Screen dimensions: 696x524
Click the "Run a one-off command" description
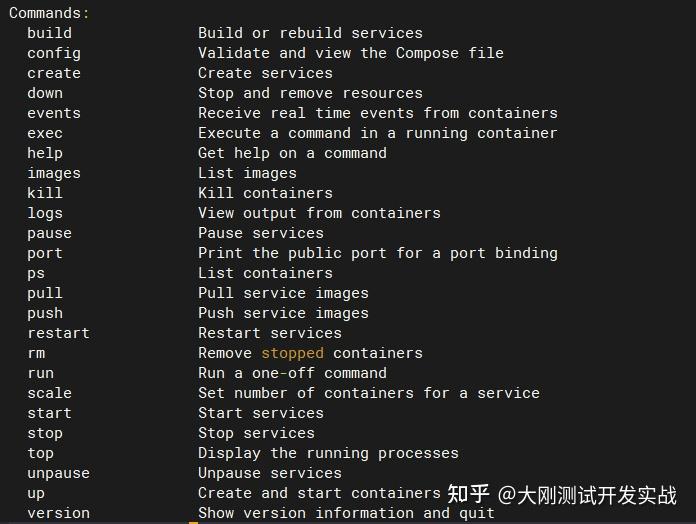coord(292,373)
